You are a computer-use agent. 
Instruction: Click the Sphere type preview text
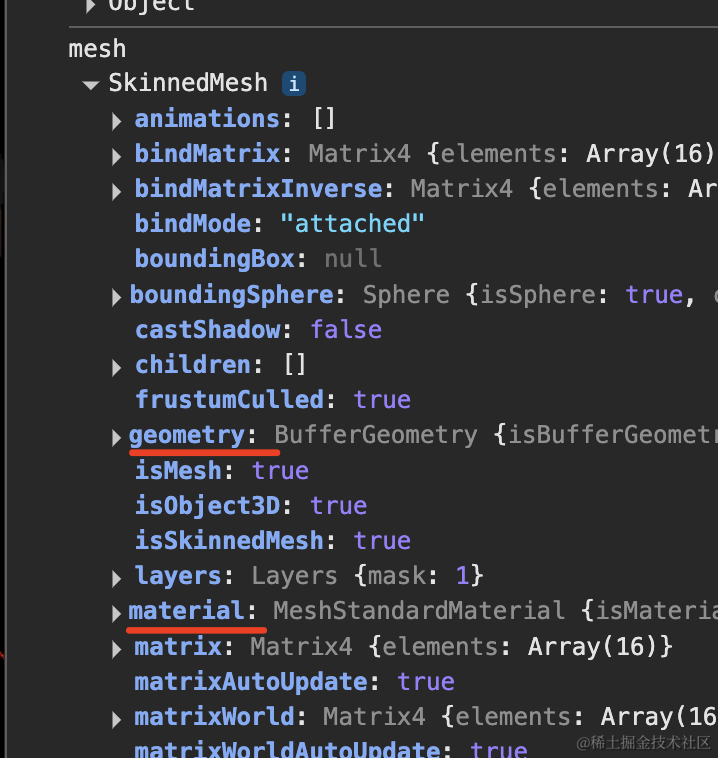(406, 294)
